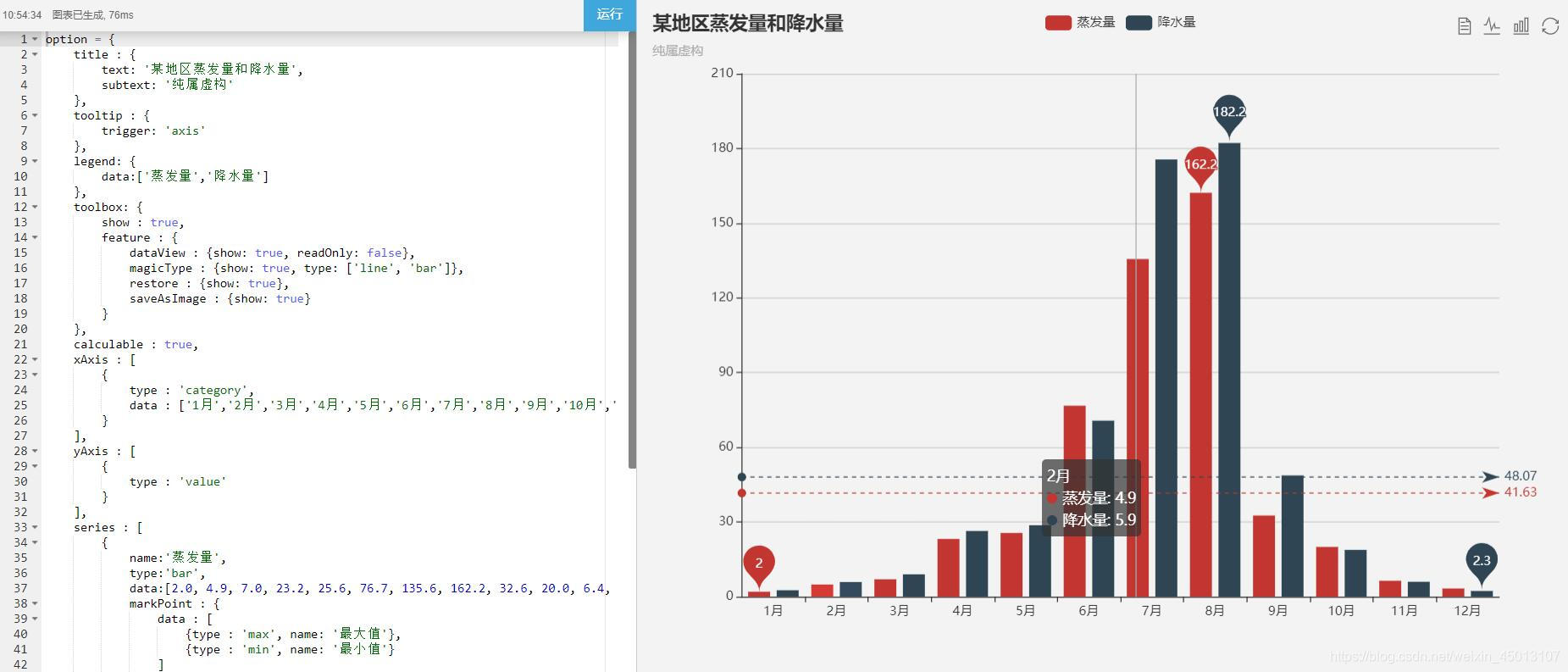Click the 4月 red evaporation bar
This screenshot has height=672, width=1568.
(x=948, y=568)
